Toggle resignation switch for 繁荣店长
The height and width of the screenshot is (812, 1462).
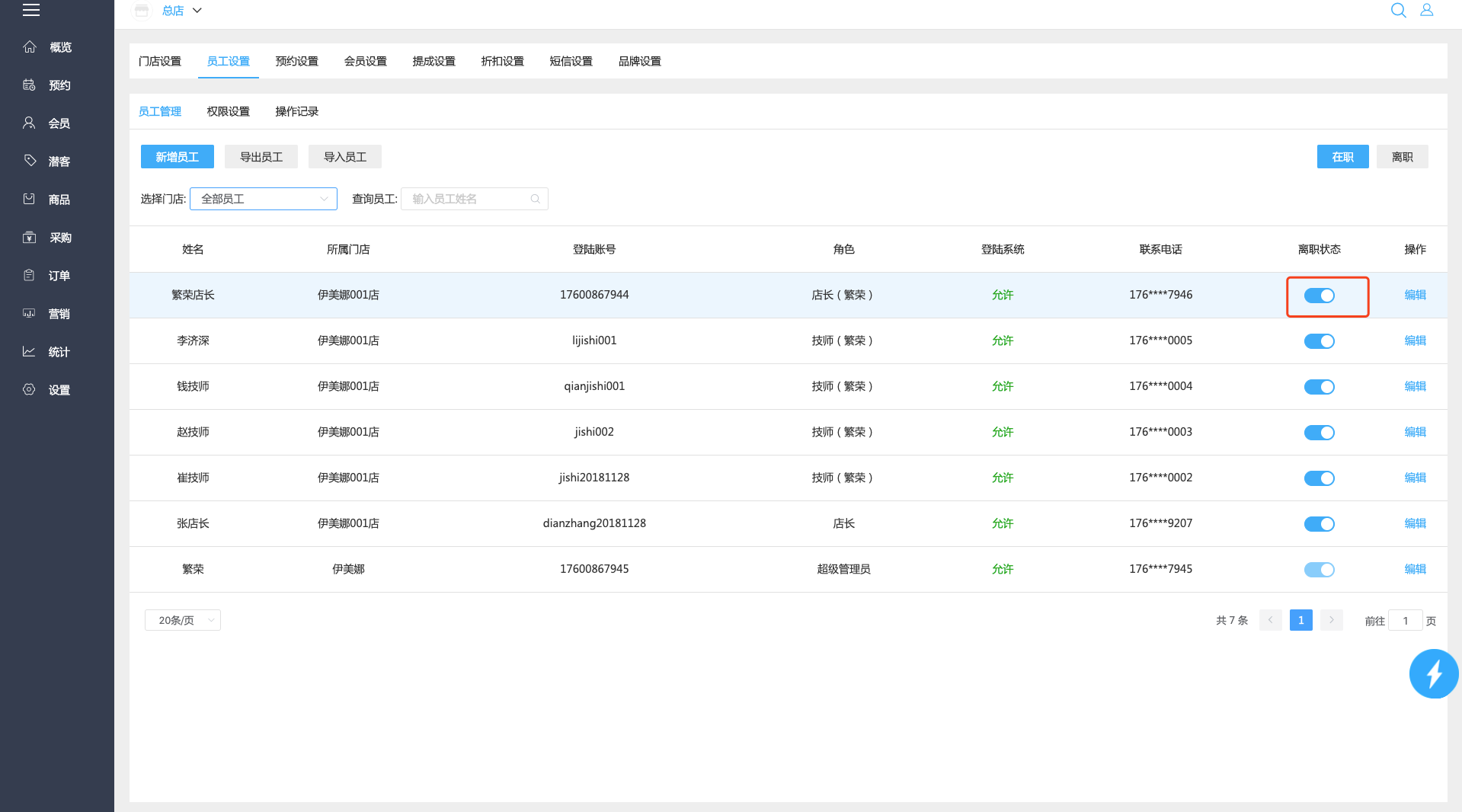(1320, 296)
